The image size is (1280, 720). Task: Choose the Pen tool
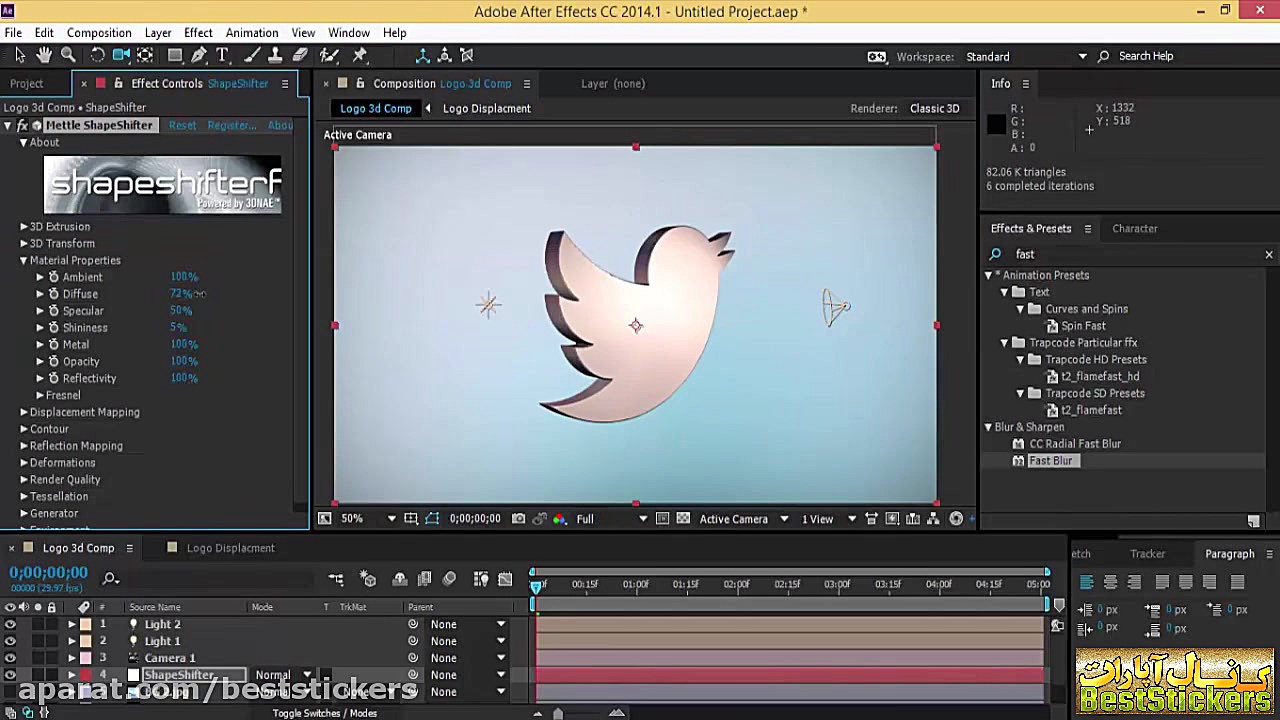pyautogui.click(x=199, y=56)
